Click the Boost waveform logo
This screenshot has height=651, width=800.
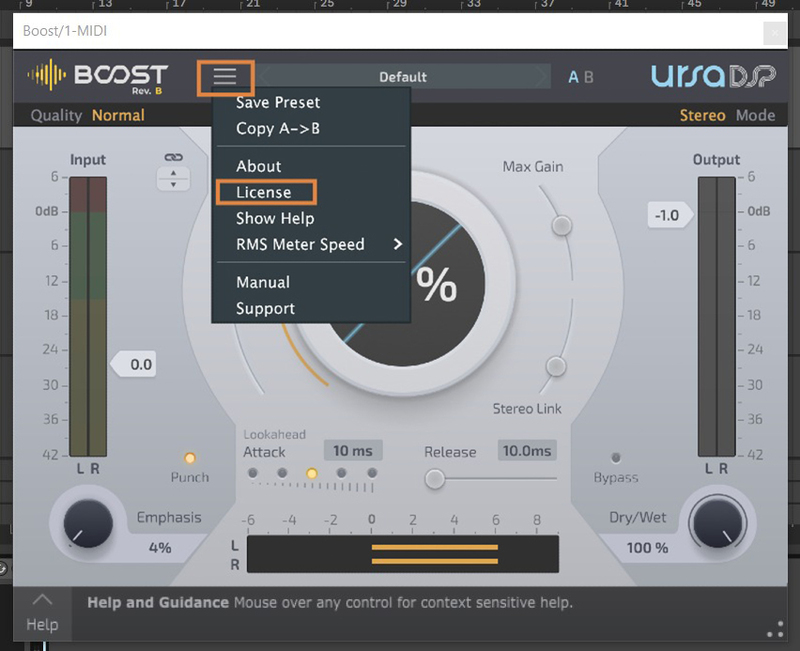tap(46, 77)
